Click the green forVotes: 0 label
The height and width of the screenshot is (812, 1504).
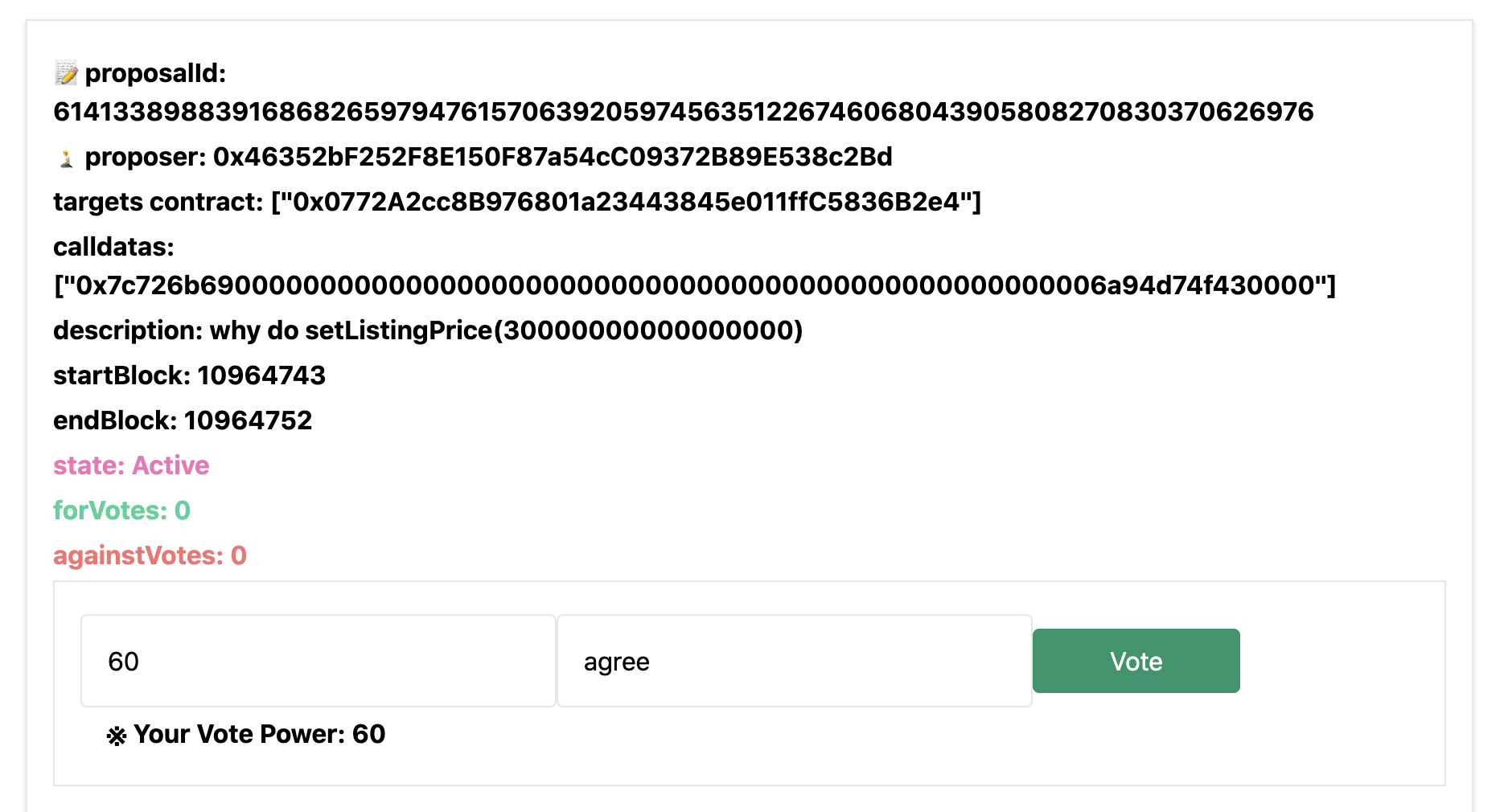click(x=121, y=511)
